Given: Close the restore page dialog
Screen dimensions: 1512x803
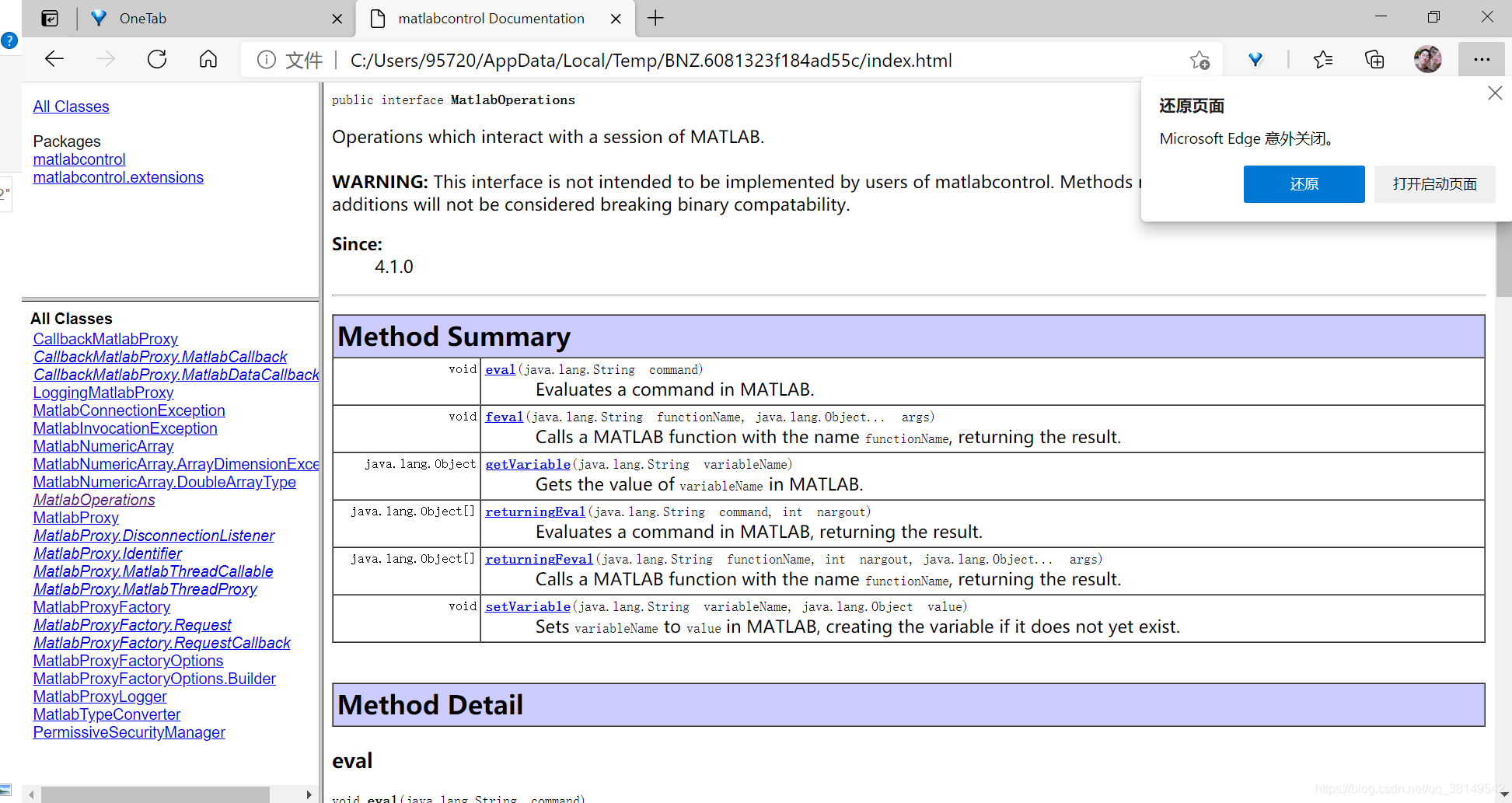Looking at the screenshot, I should (1494, 93).
